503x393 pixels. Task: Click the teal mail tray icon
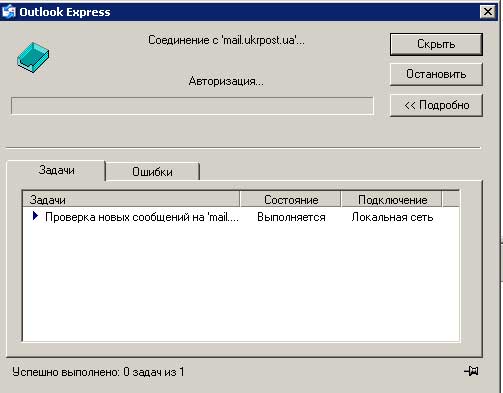(x=33, y=57)
